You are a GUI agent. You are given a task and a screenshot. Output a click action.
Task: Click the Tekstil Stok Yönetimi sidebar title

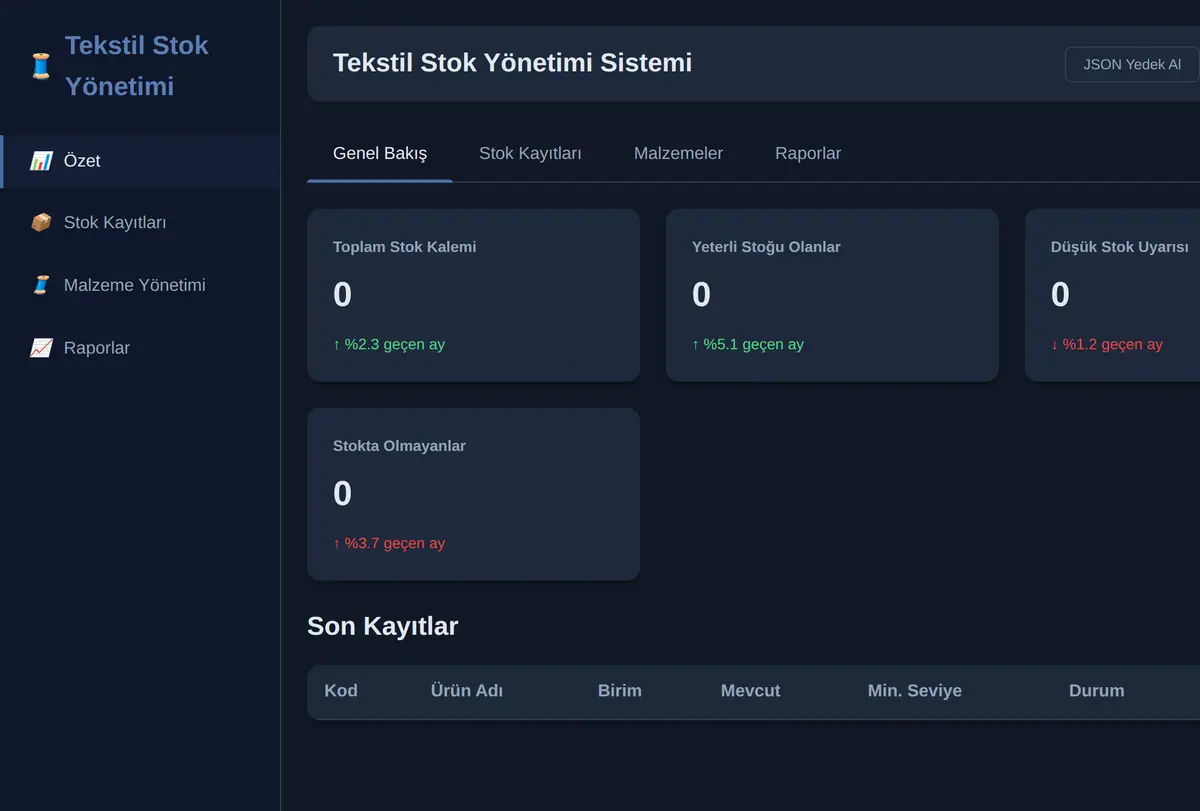click(x=137, y=66)
